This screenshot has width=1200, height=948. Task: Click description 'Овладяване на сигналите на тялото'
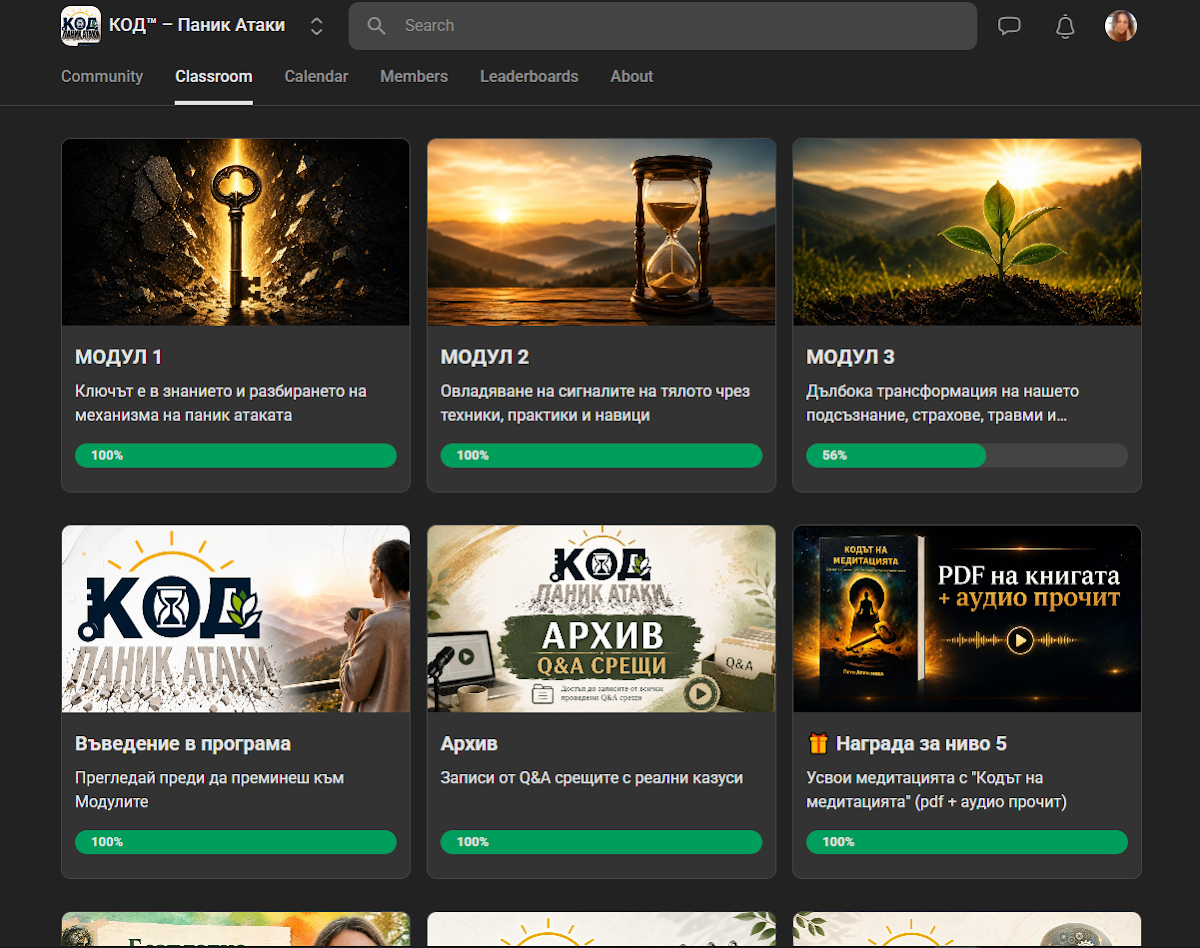pos(595,403)
